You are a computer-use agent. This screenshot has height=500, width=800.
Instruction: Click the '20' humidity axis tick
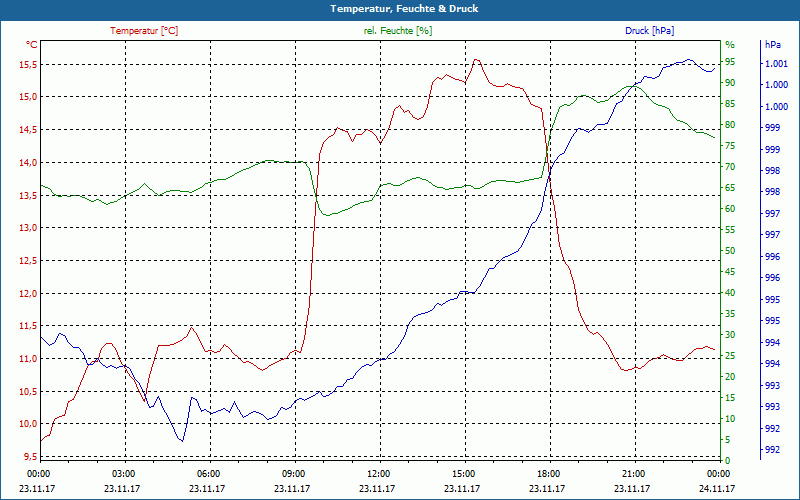(x=730, y=377)
